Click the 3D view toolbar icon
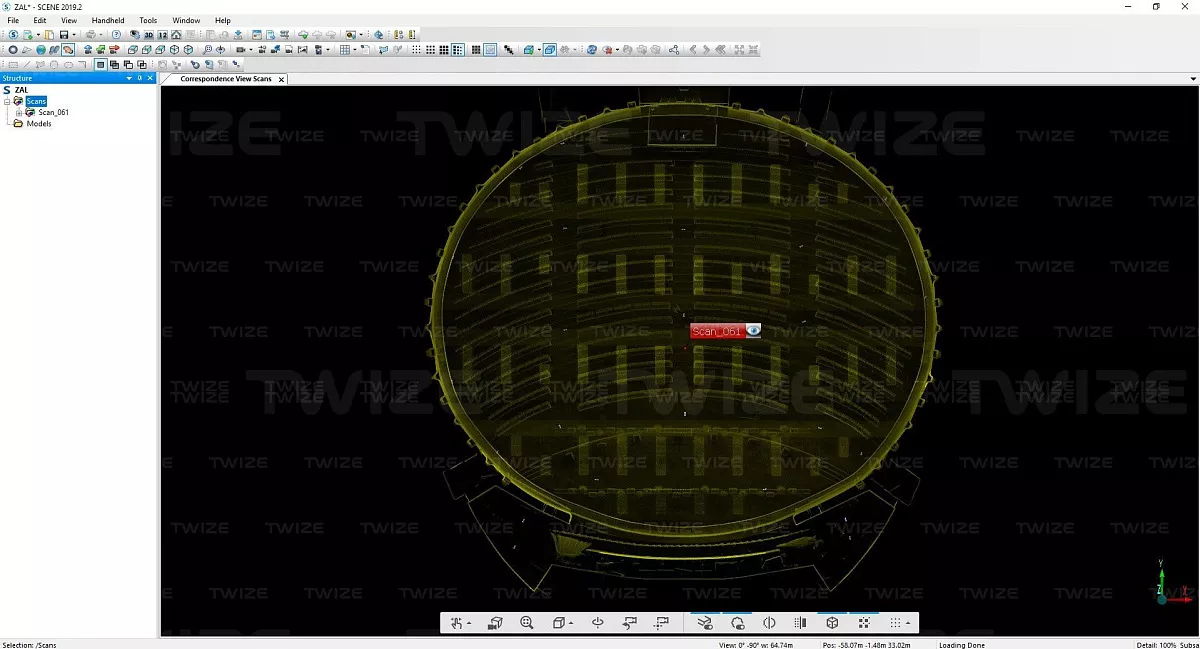1200x649 pixels. pos(148,35)
